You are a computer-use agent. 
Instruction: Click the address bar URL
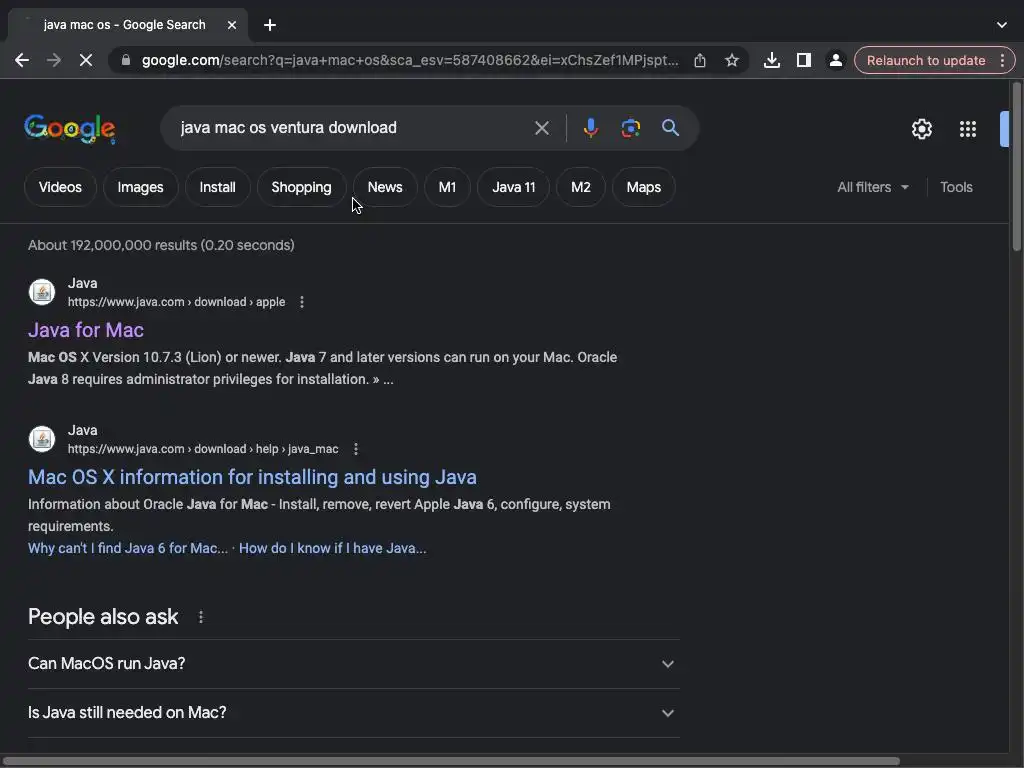point(409,61)
